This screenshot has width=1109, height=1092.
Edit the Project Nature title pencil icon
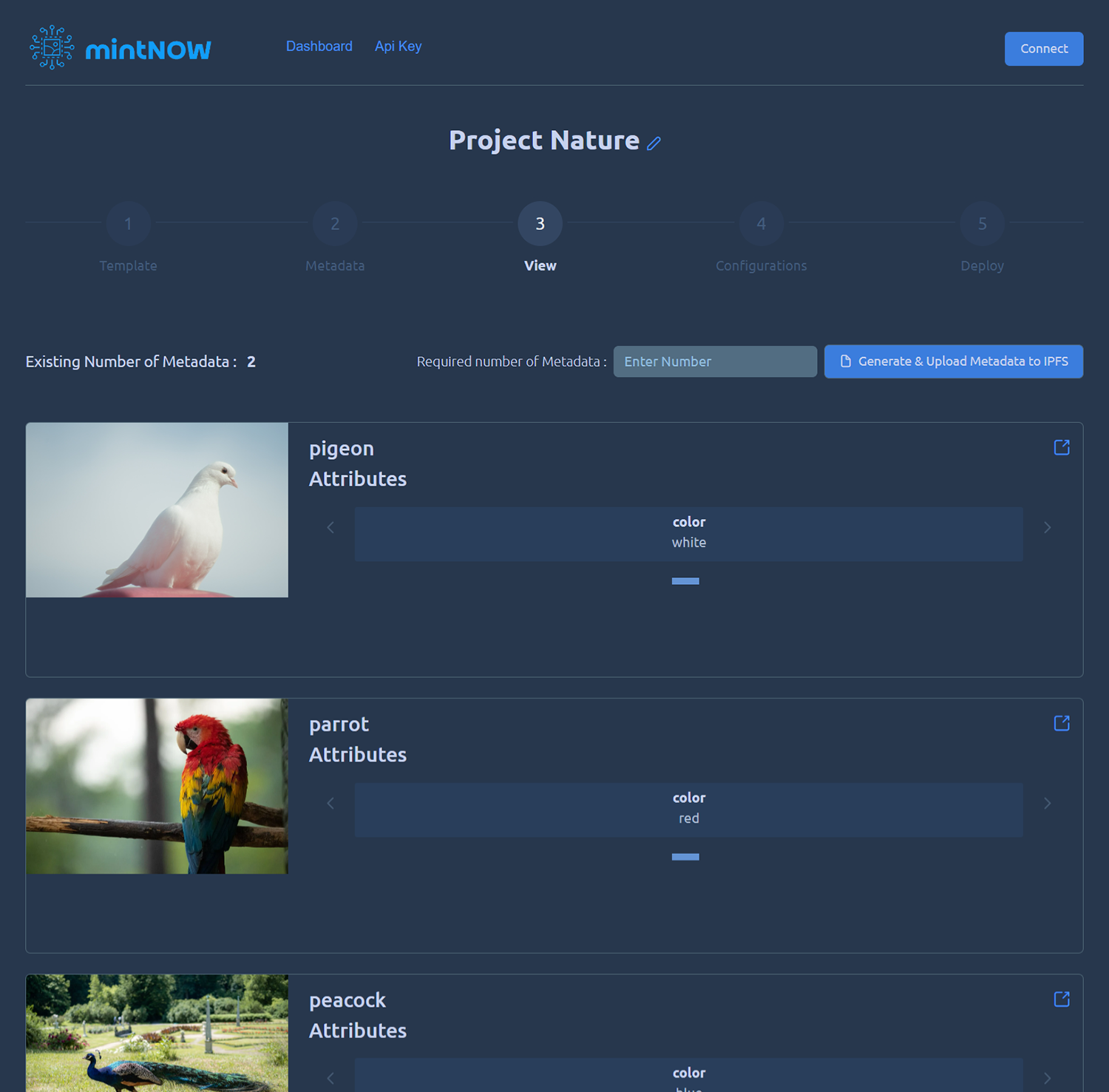pos(654,143)
